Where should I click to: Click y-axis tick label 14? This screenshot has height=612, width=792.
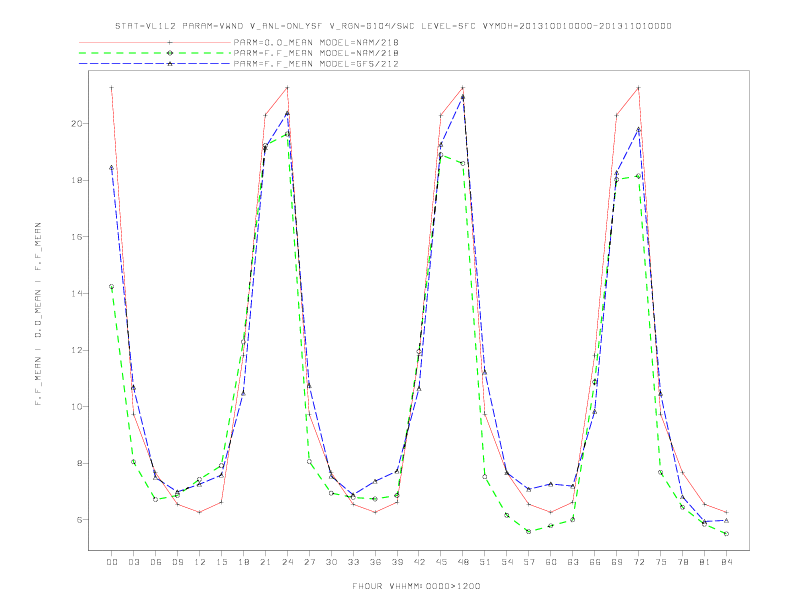(x=76, y=293)
